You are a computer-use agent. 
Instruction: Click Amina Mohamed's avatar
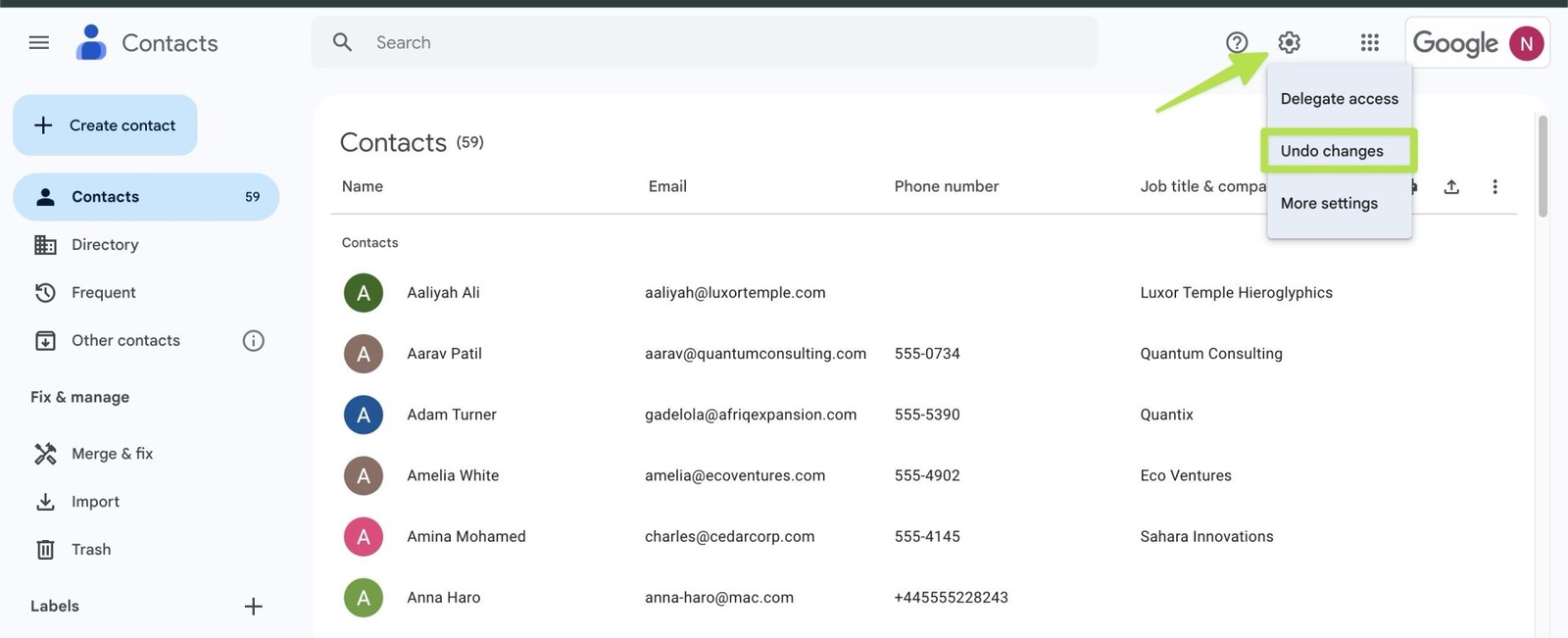pos(364,536)
